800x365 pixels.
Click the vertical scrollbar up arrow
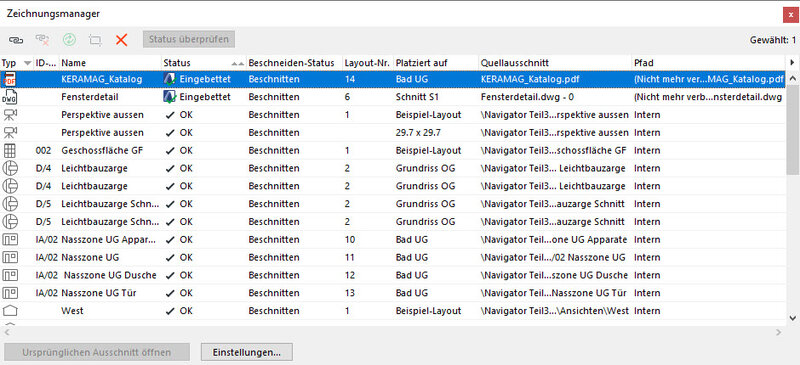click(x=792, y=79)
